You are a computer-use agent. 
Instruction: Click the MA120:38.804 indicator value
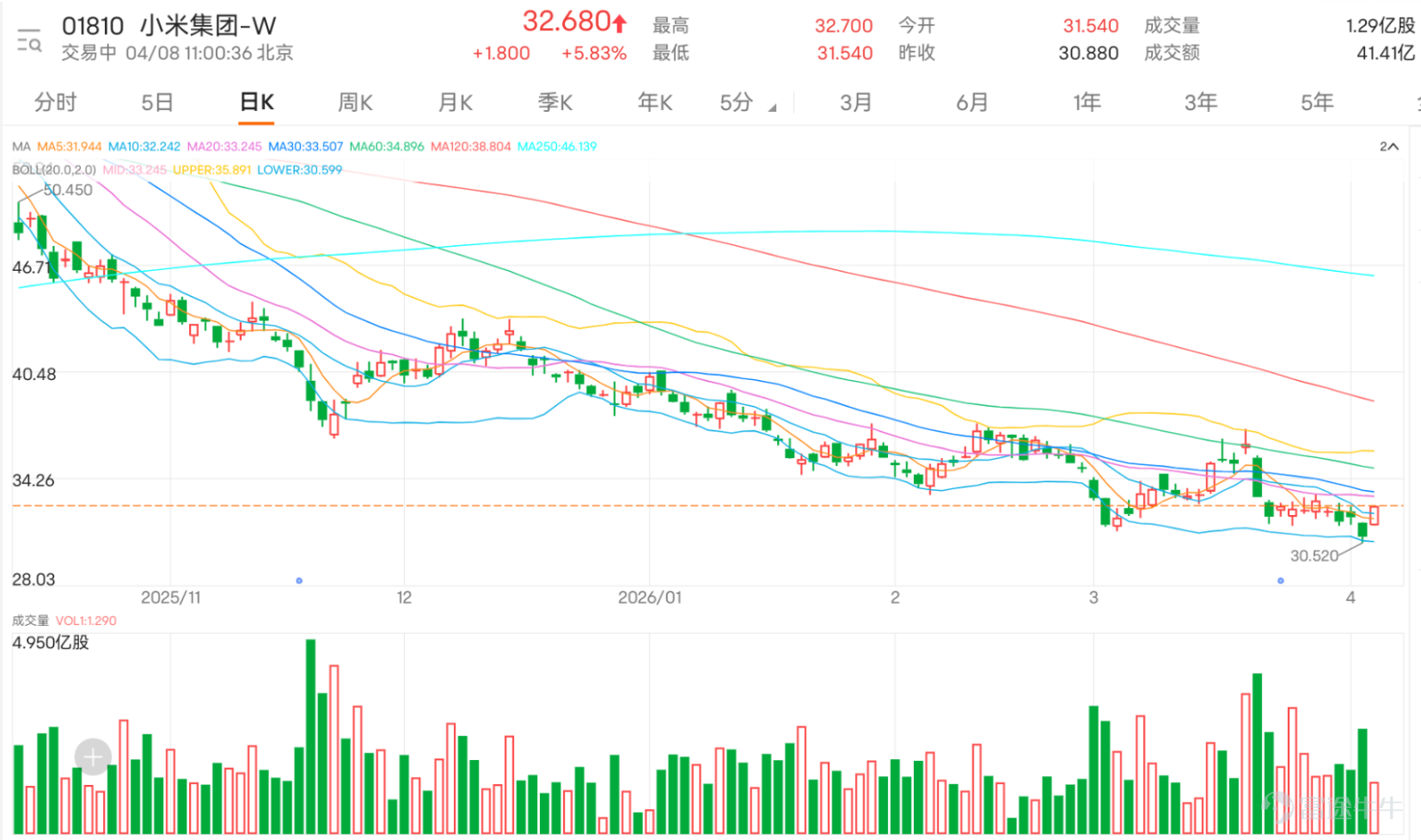[x=471, y=147]
